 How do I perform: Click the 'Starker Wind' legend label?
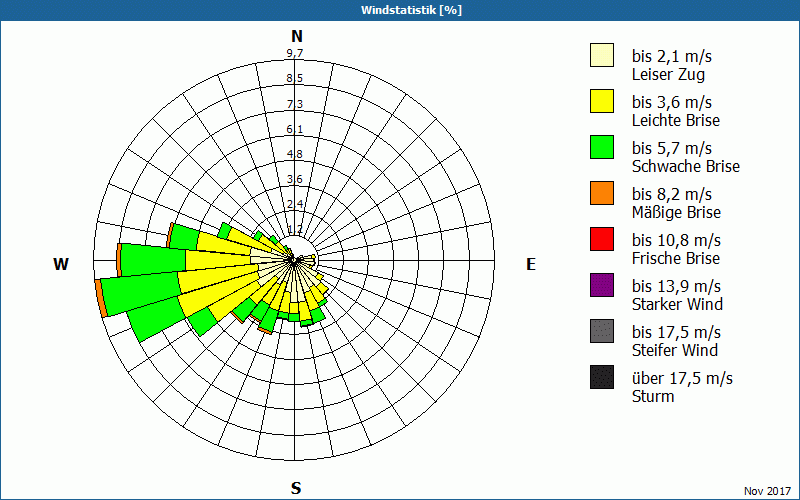[678, 304]
